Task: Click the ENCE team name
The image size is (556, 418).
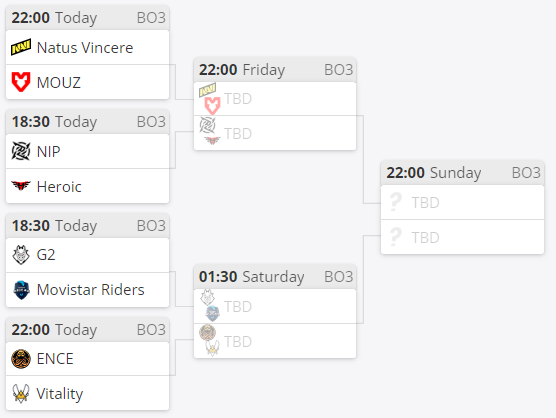Action: tap(55, 359)
